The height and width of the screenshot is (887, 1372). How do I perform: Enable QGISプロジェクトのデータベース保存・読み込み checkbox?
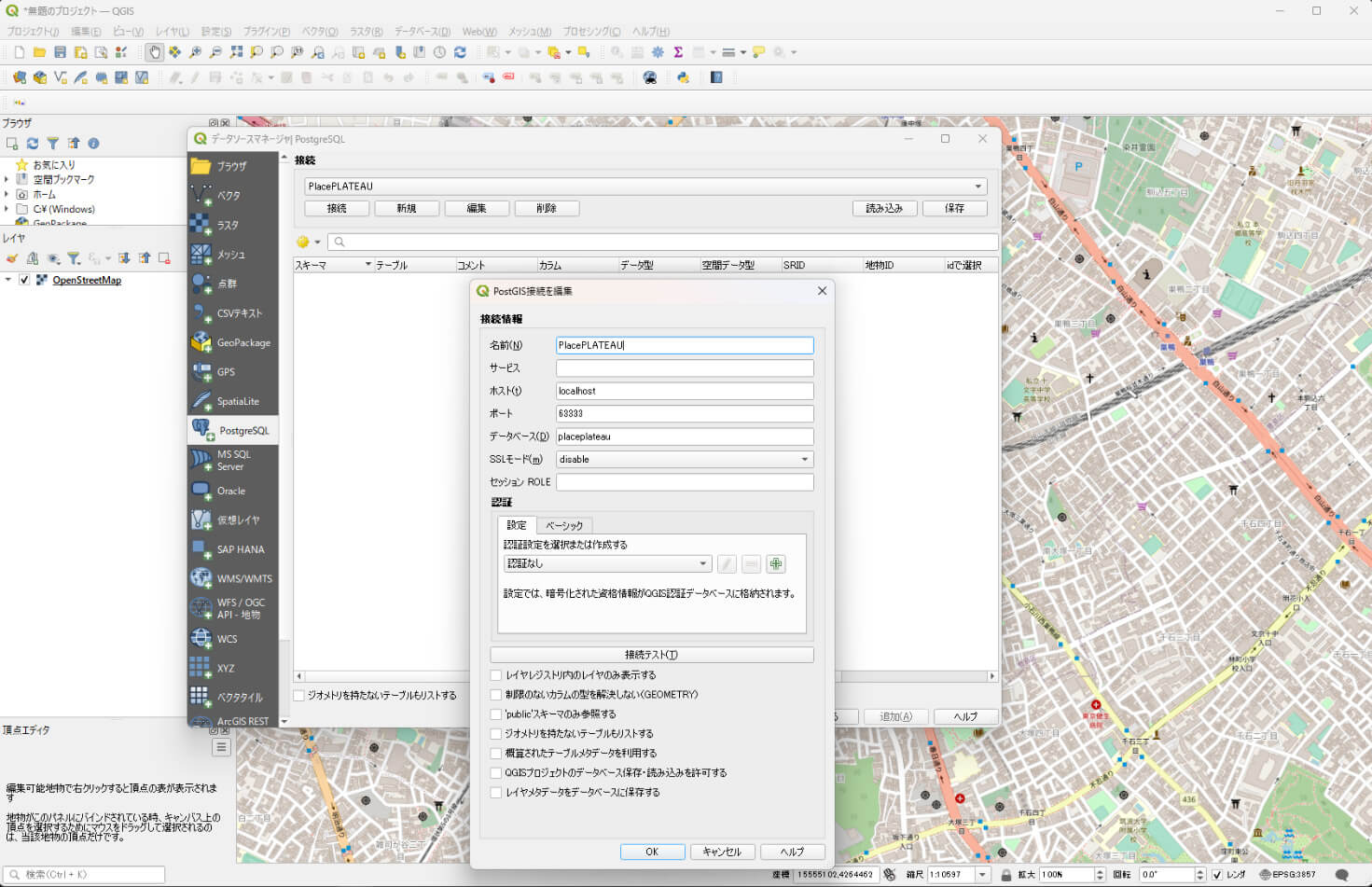click(496, 773)
